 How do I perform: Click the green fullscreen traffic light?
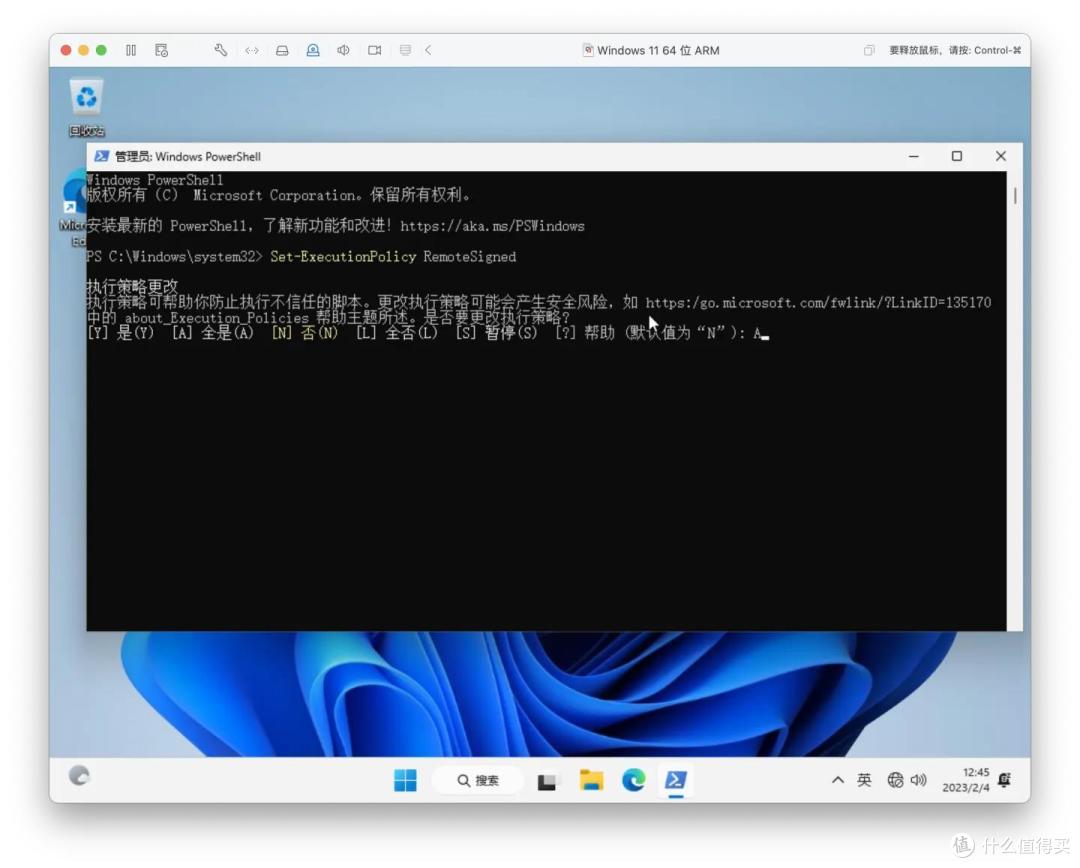[x=101, y=50]
